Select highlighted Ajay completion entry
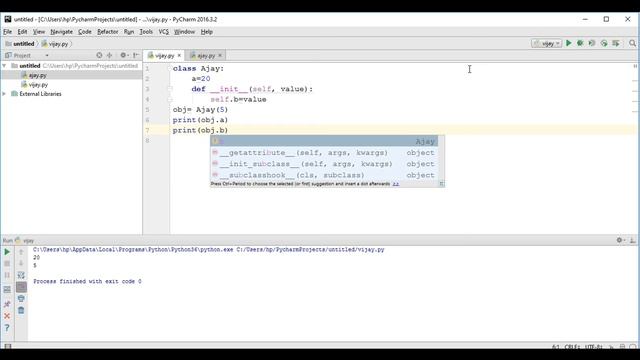The height and width of the screenshot is (360, 640). pos(324,141)
